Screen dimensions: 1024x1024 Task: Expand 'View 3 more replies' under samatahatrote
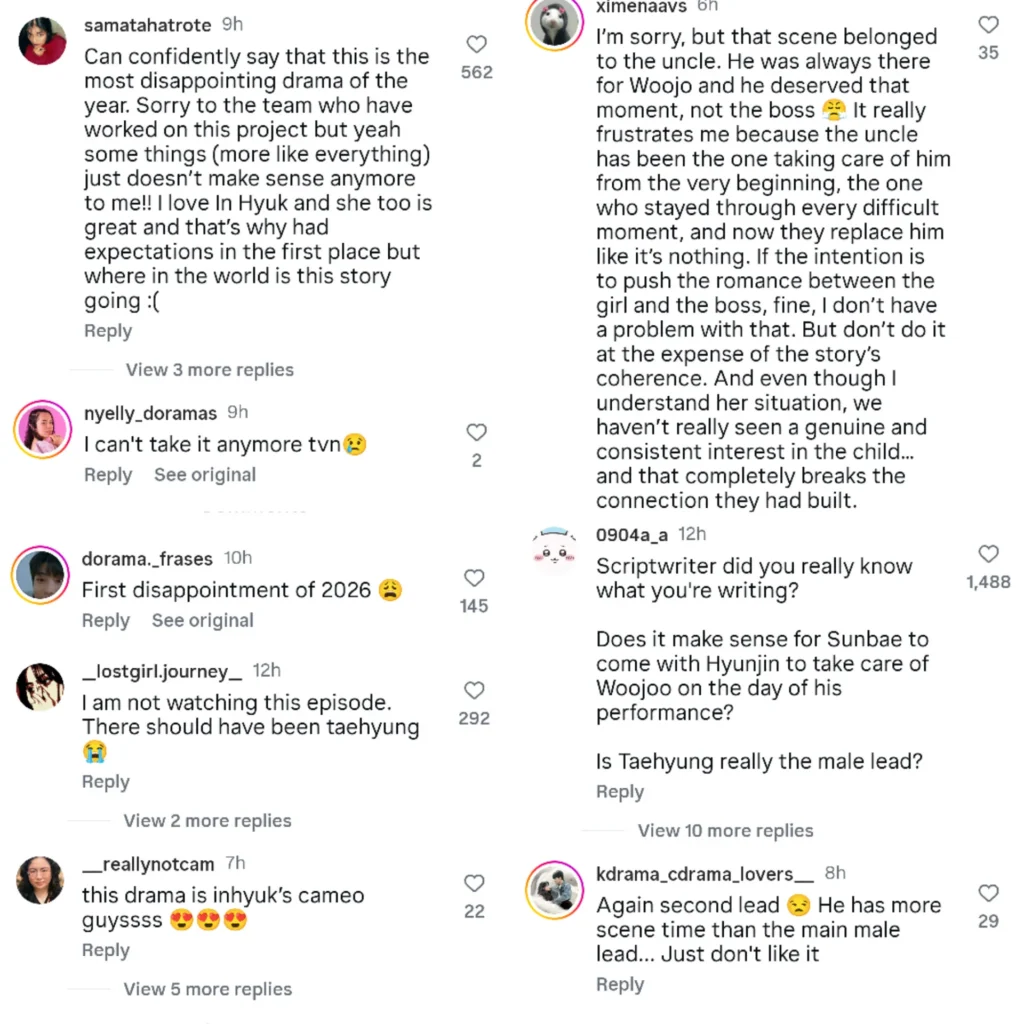tap(209, 369)
